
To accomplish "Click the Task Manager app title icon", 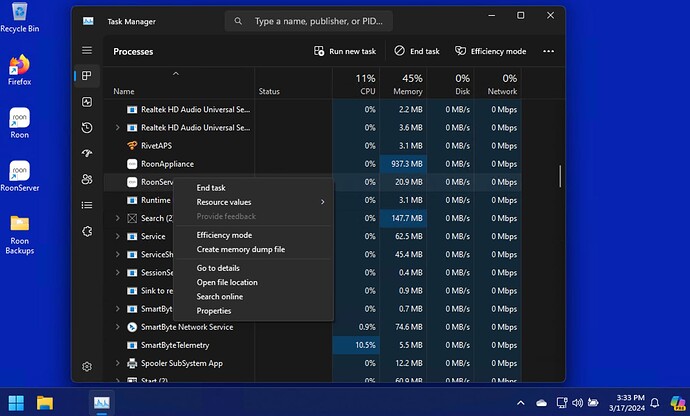I will [x=88, y=21].
